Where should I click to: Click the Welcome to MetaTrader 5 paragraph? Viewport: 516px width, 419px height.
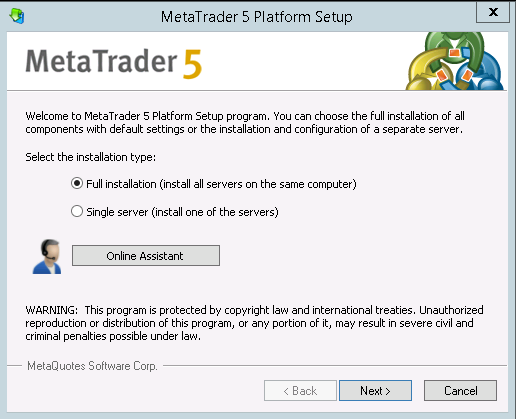[x=245, y=123]
